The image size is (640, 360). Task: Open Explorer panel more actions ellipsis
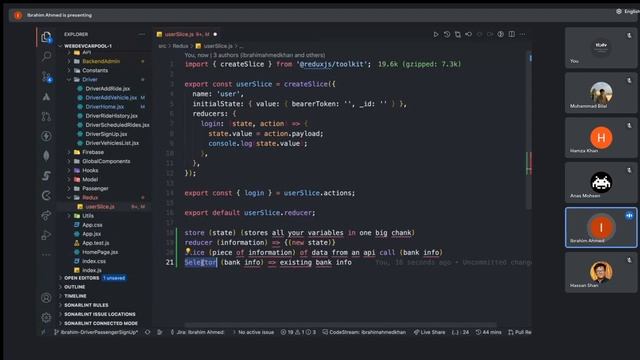click(x=142, y=34)
